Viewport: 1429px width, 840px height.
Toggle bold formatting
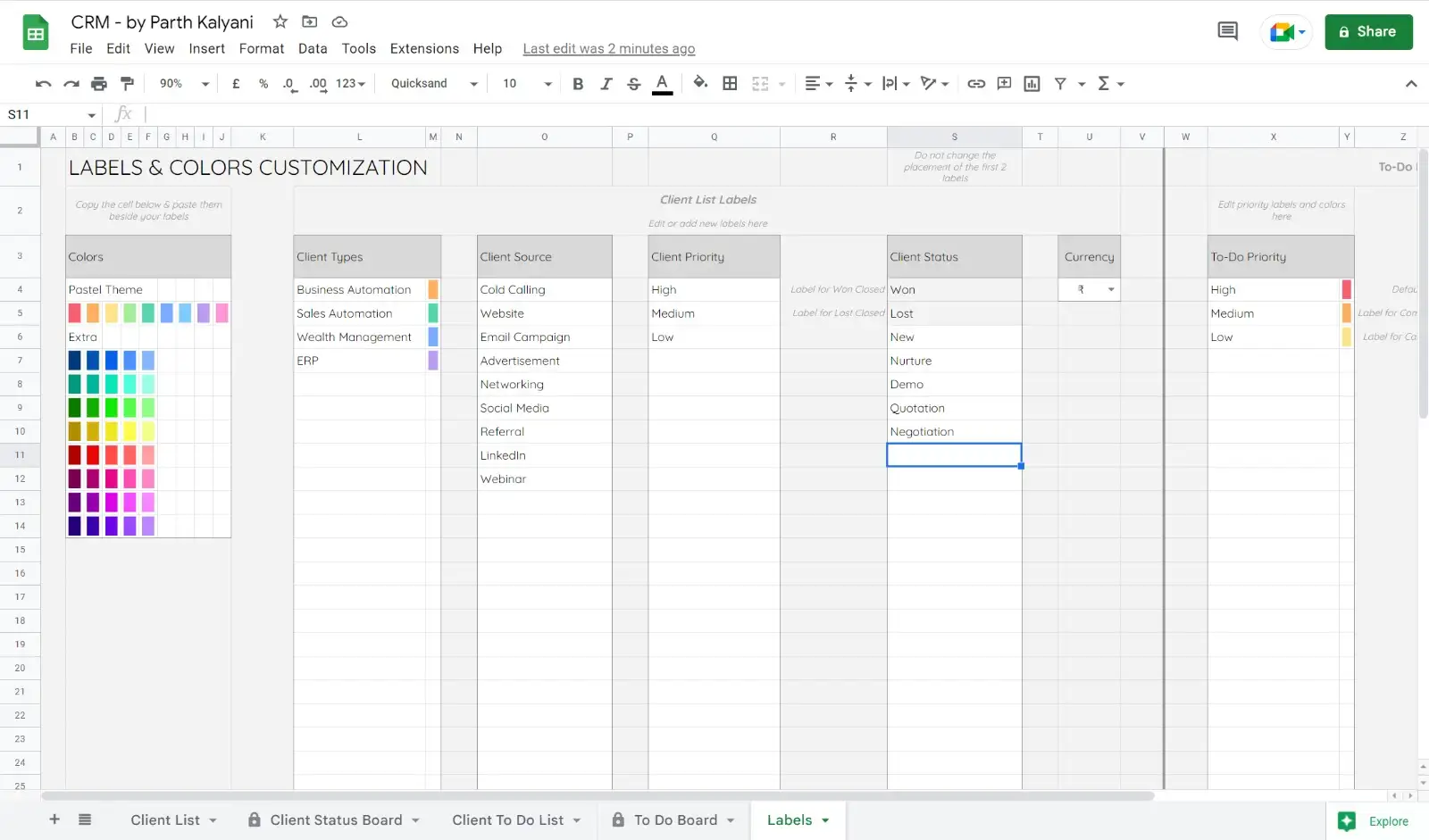pyautogui.click(x=578, y=84)
